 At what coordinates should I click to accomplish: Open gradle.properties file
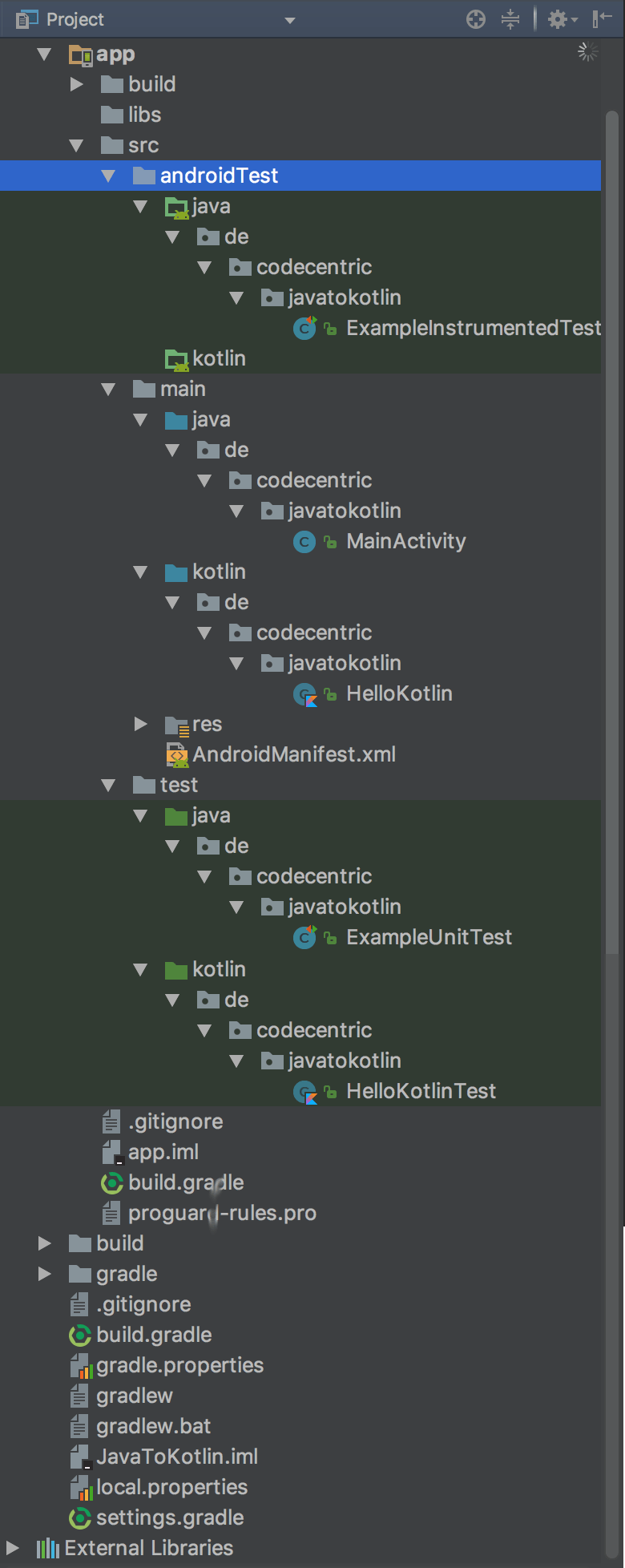coord(179,1365)
